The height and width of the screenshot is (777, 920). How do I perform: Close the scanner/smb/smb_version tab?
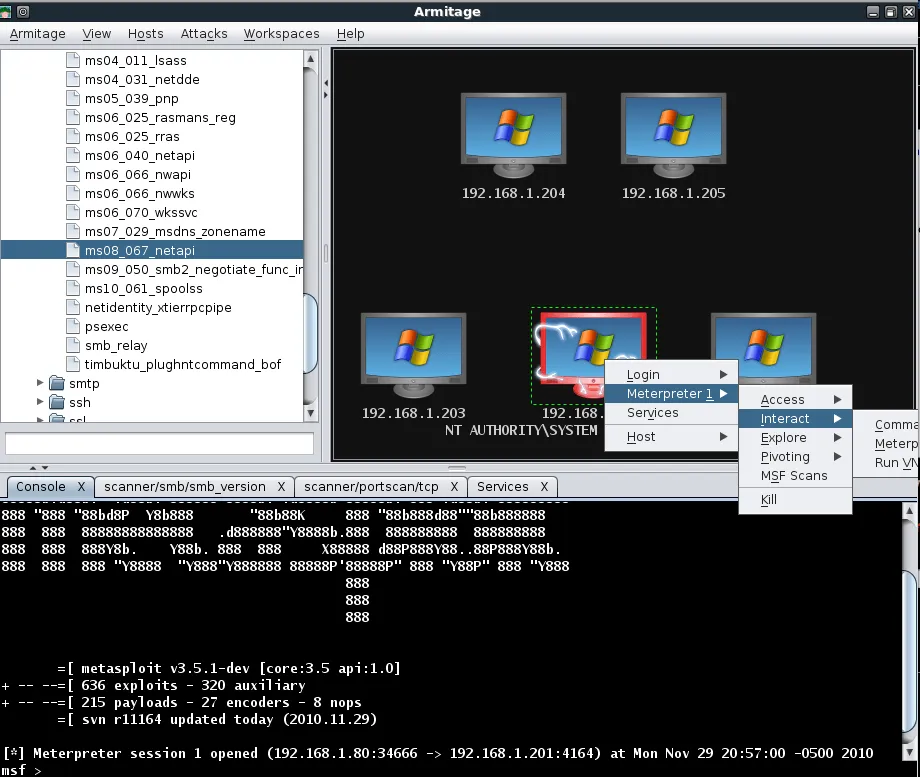282,487
